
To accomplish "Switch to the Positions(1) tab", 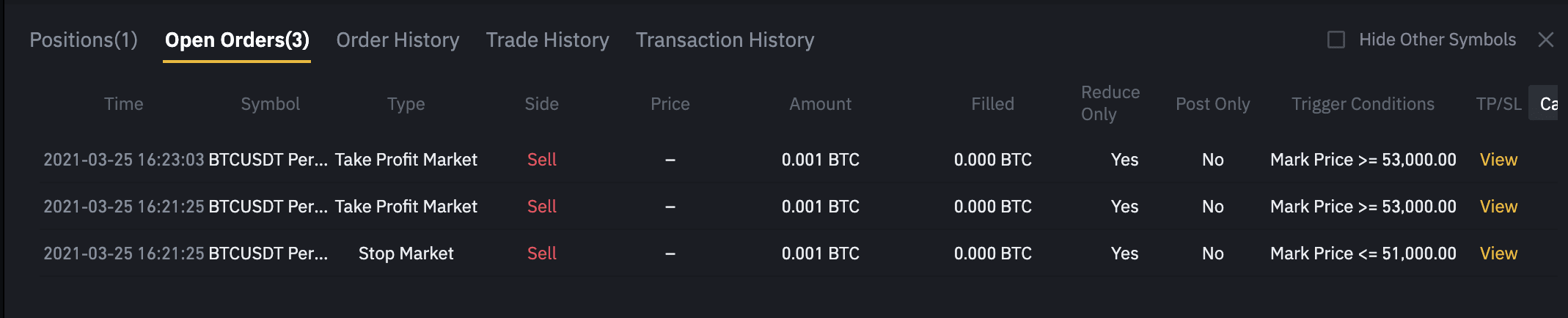I will (x=84, y=40).
